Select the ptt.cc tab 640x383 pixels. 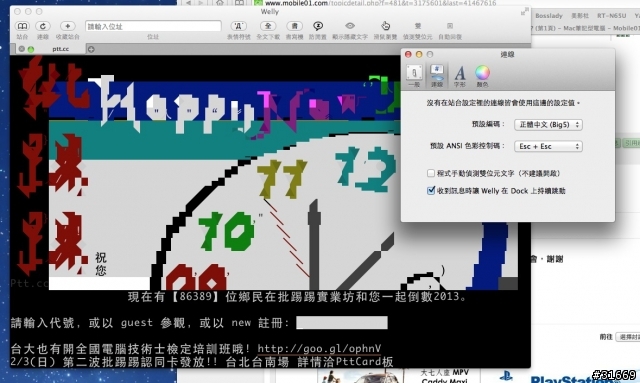pos(60,49)
